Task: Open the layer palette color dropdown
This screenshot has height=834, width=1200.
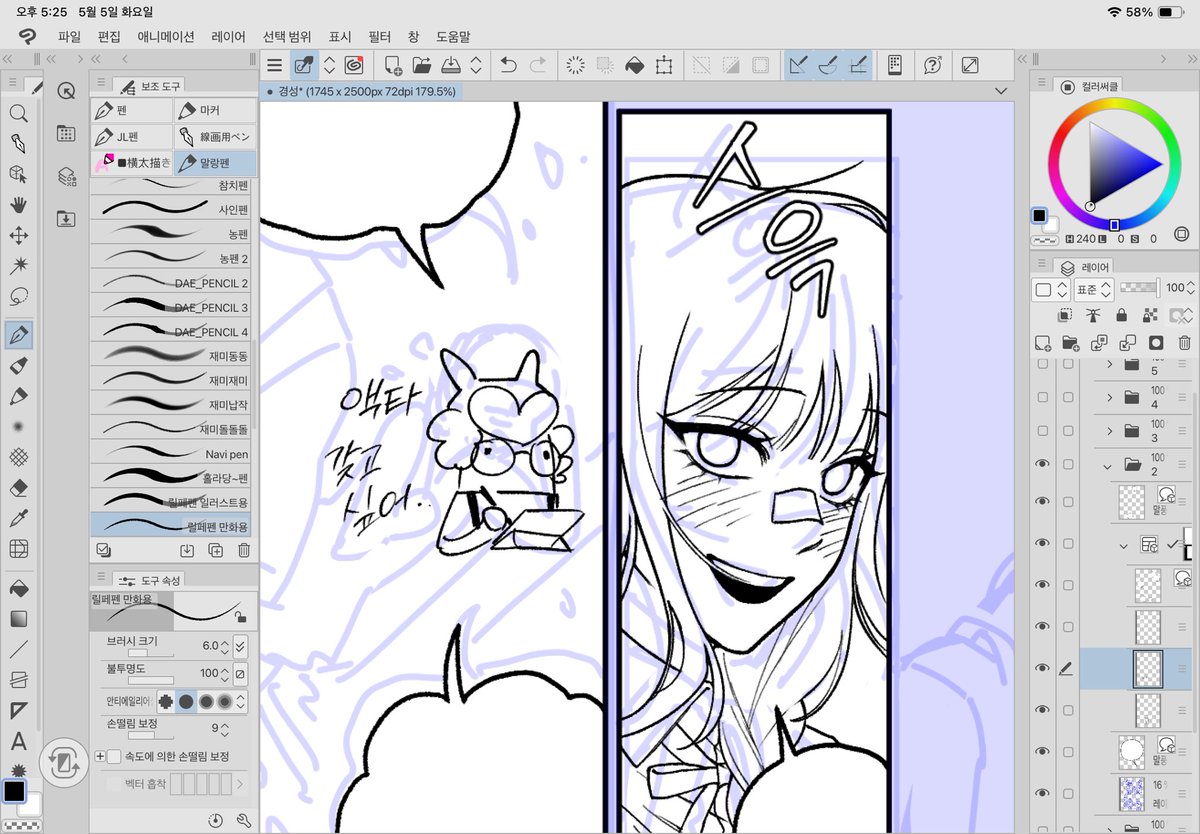Action: 1049,289
